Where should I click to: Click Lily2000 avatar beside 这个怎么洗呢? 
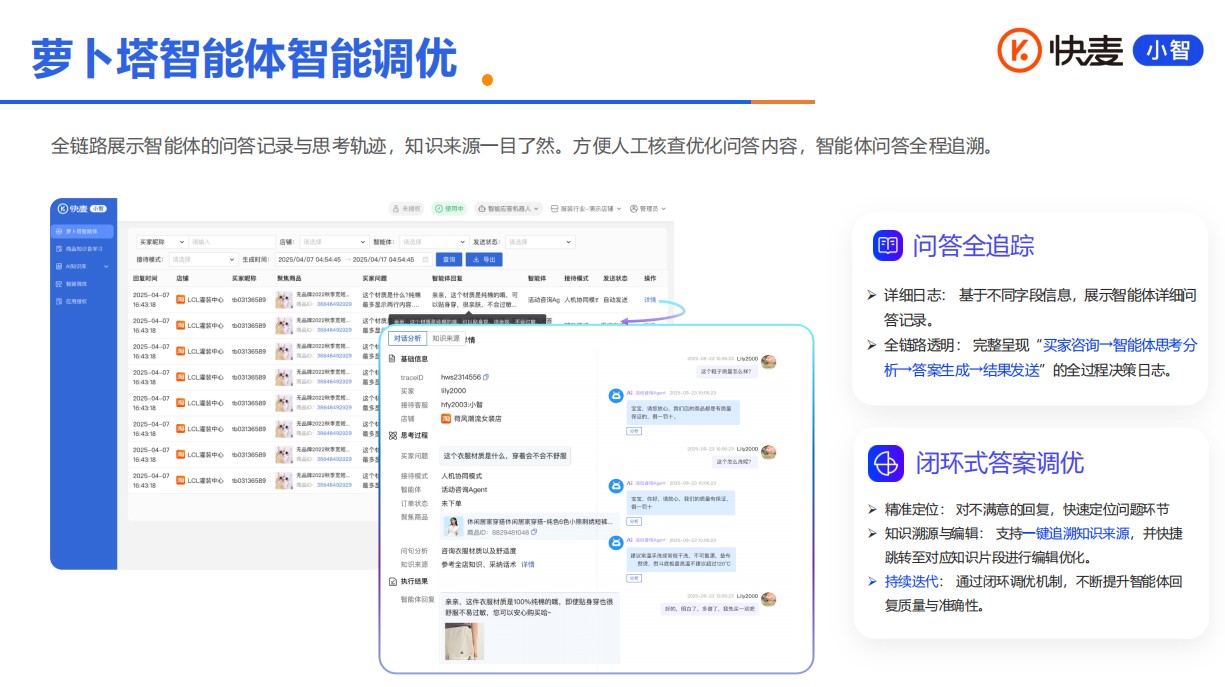point(768,453)
